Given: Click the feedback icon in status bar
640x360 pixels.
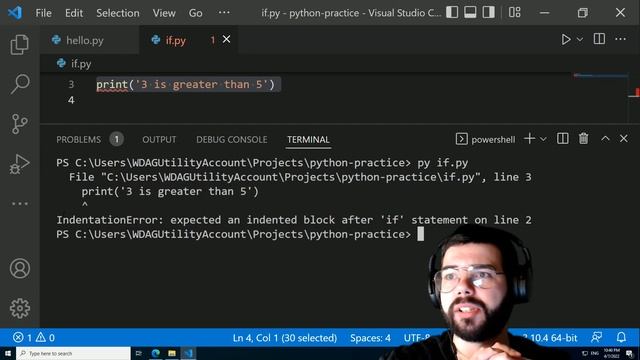Looking at the screenshot, I should pyautogui.click(x=597, y=337).
